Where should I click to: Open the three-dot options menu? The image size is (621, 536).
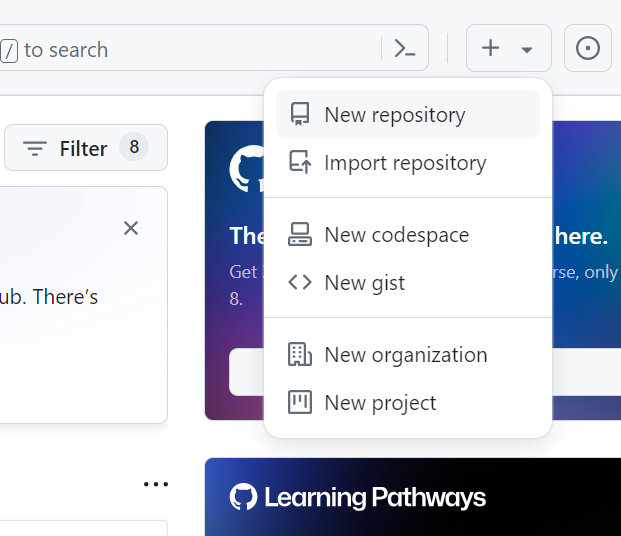pos(156,484)
